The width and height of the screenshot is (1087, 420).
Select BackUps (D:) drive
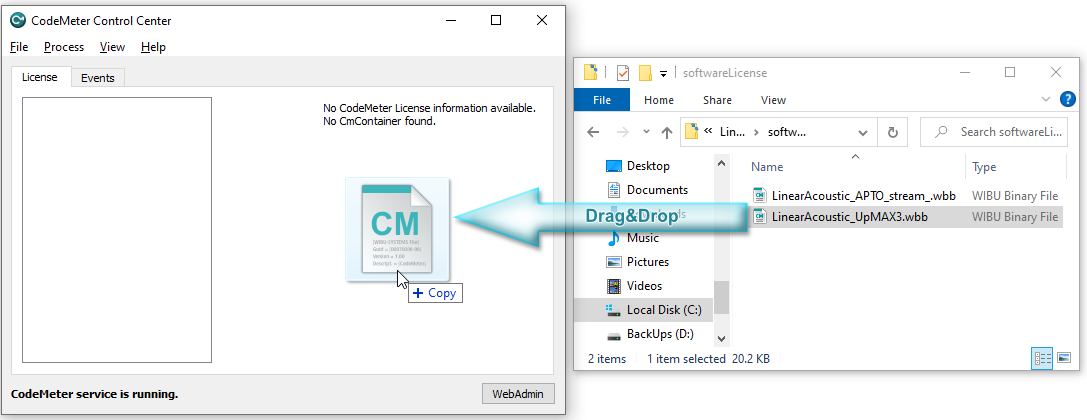[x=660, y=334]
